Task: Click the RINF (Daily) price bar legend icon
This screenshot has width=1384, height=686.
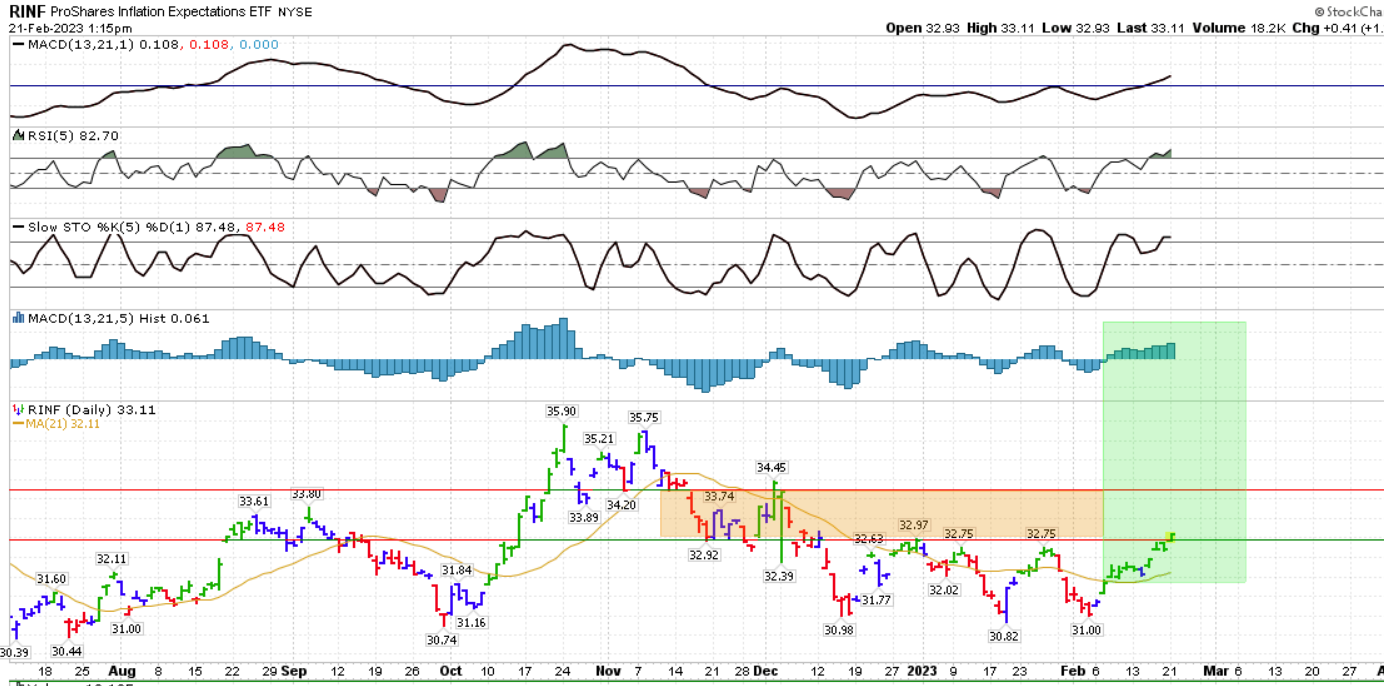Action: [17, 409]
